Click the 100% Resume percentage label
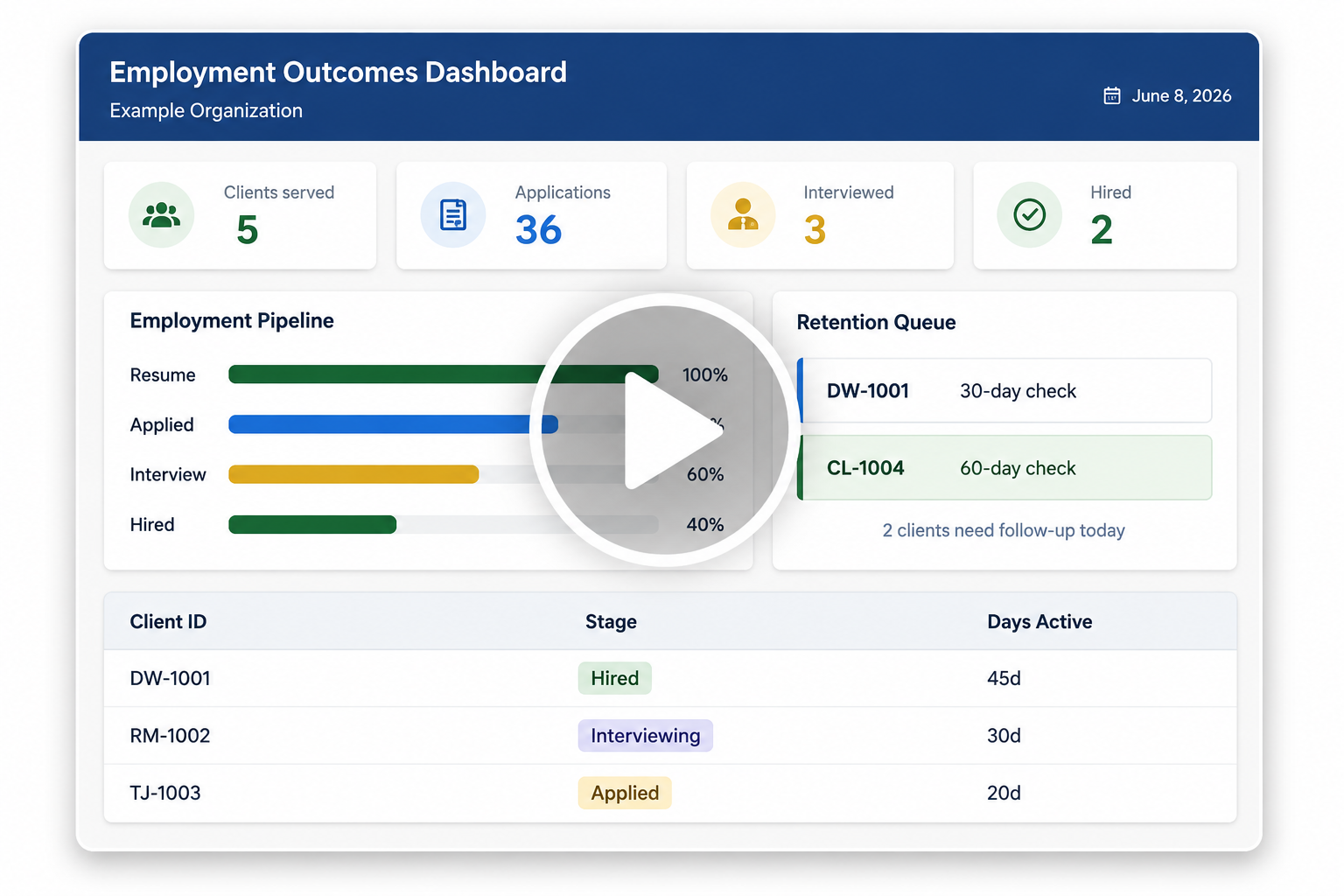Screen dimensions: 1344x896 tap(704, 374)
